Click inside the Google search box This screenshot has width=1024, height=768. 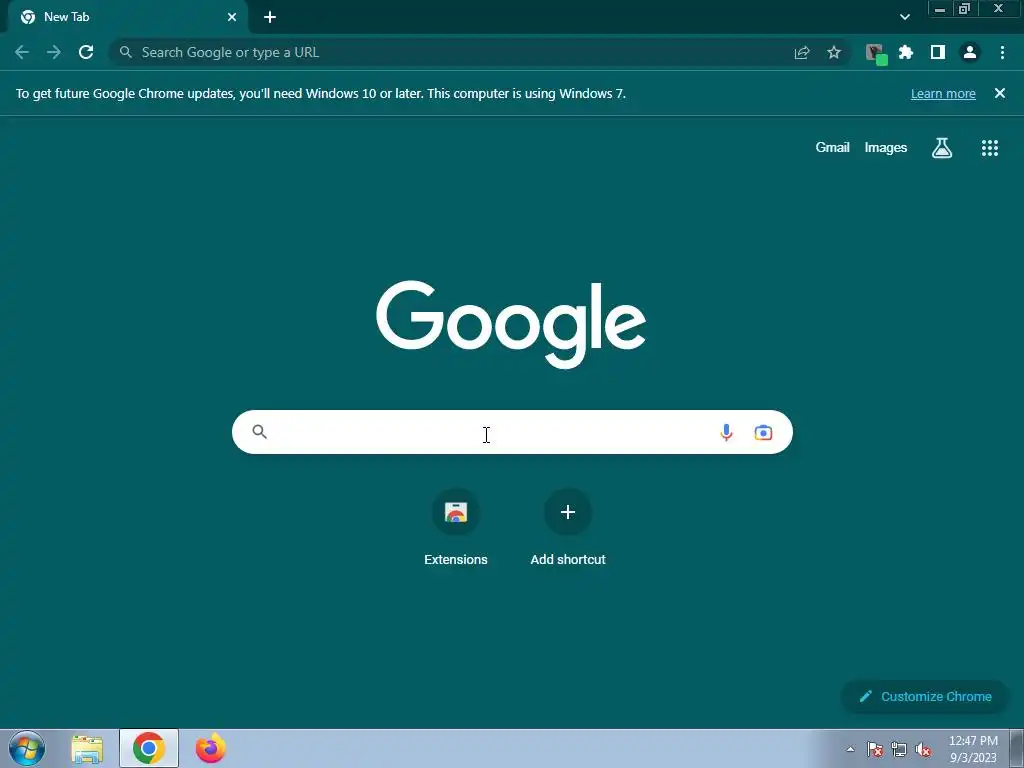coord(512,432)
